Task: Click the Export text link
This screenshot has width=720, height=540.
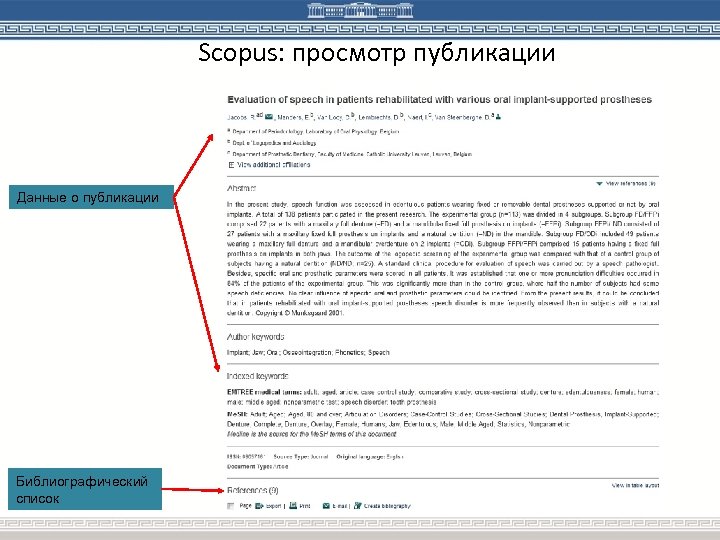Action: pos(273,506)
